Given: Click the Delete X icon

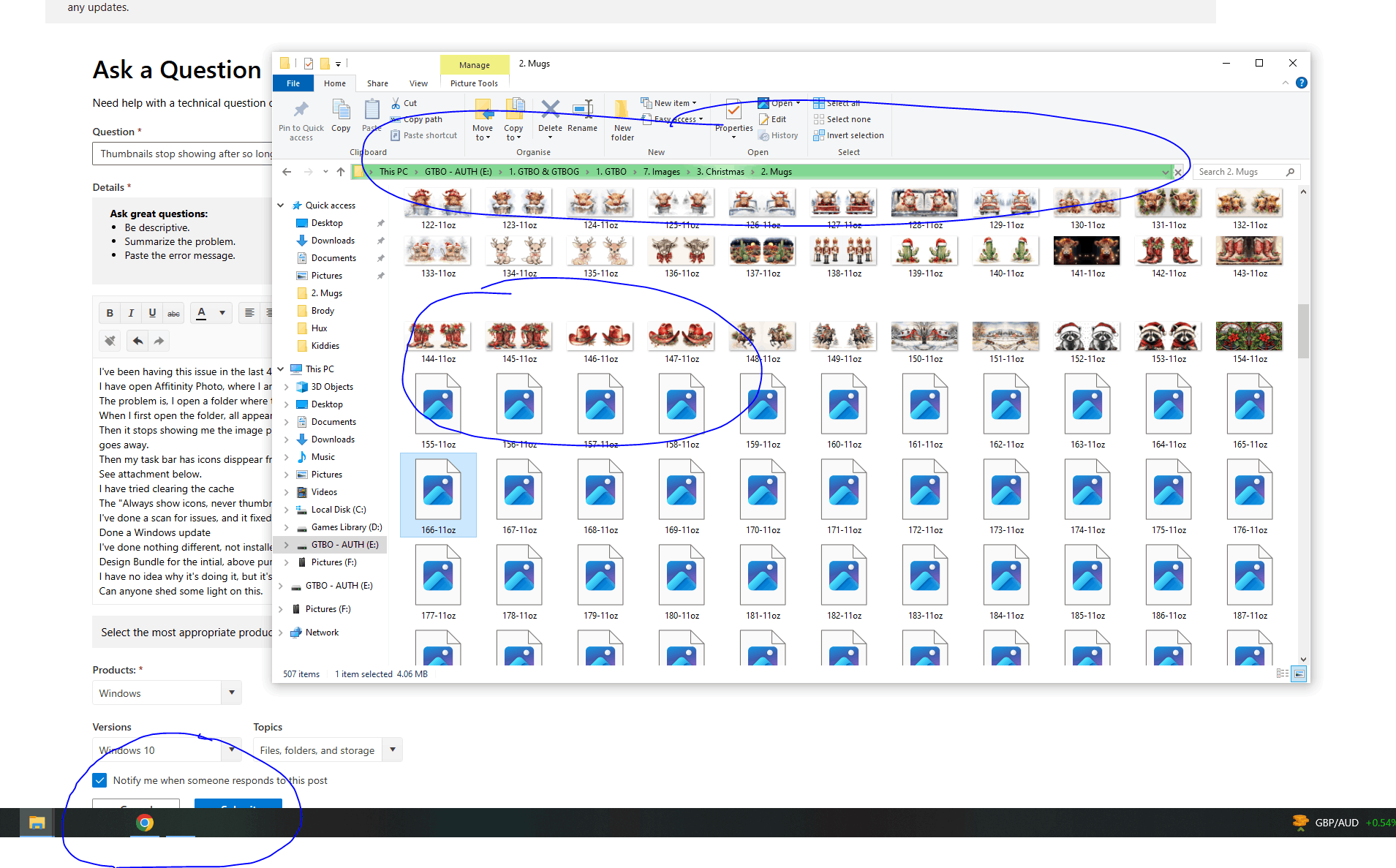Looking at the screenshot, I should point(550,110).
